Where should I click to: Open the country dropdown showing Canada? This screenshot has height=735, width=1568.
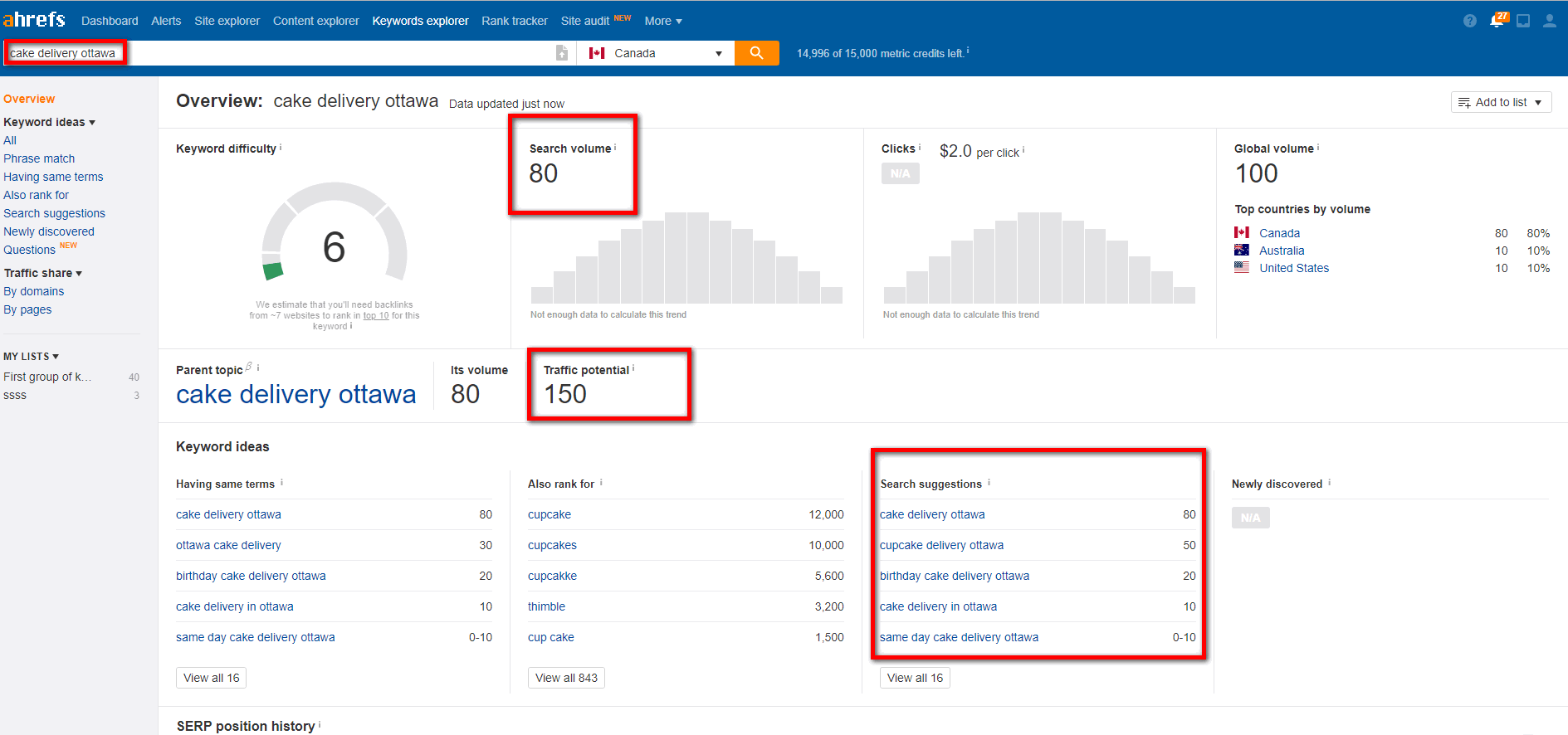coord(657,53)
